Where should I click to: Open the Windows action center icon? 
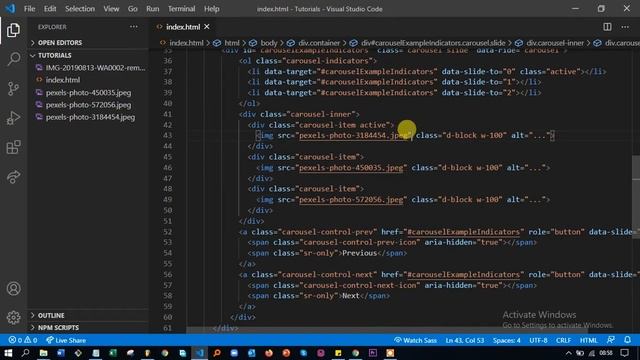(624, 353)
